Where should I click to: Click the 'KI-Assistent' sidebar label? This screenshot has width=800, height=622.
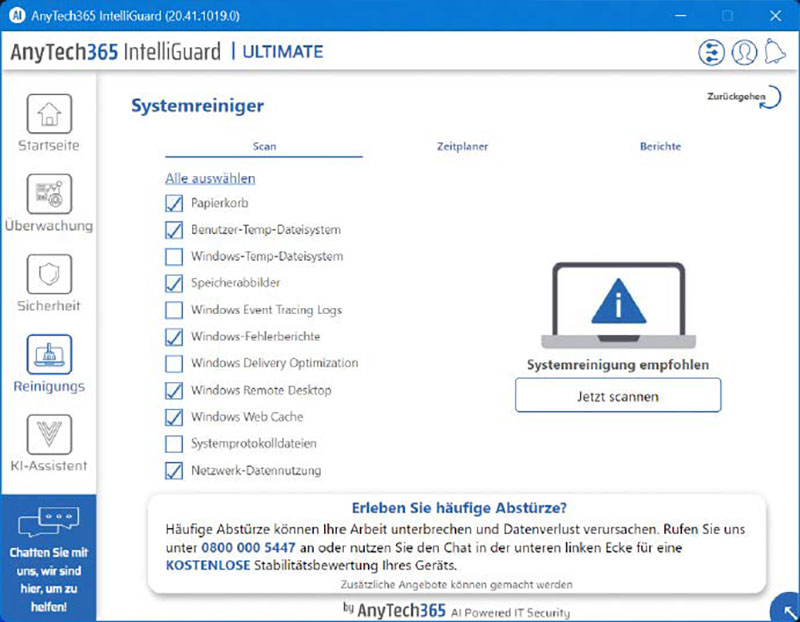49,465
